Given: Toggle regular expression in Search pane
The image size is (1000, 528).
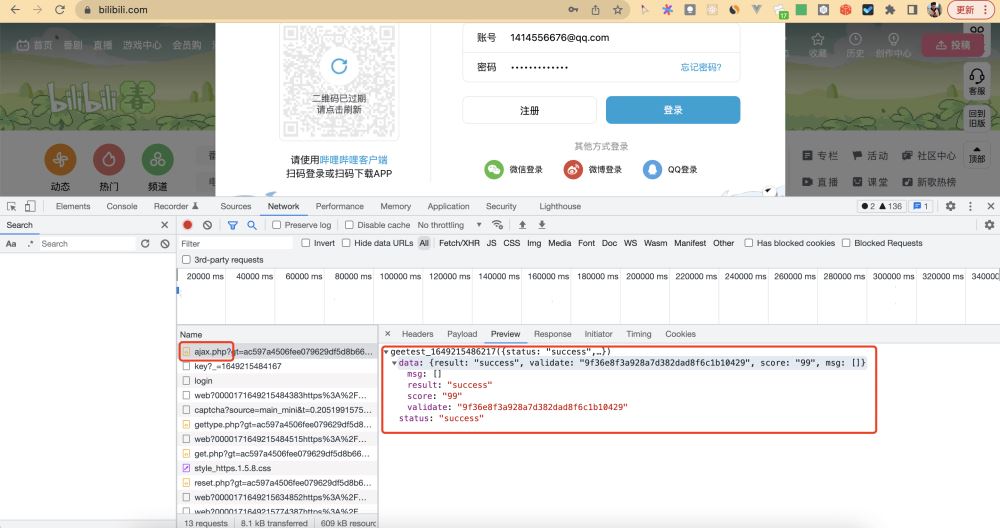Looking at the screenshot, I should click(30, 244).
